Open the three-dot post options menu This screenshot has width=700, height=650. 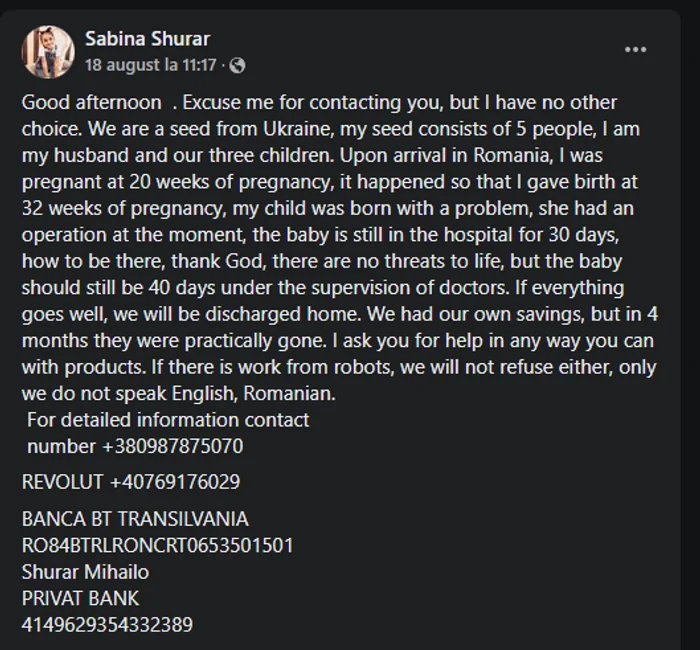pos(635,50)
